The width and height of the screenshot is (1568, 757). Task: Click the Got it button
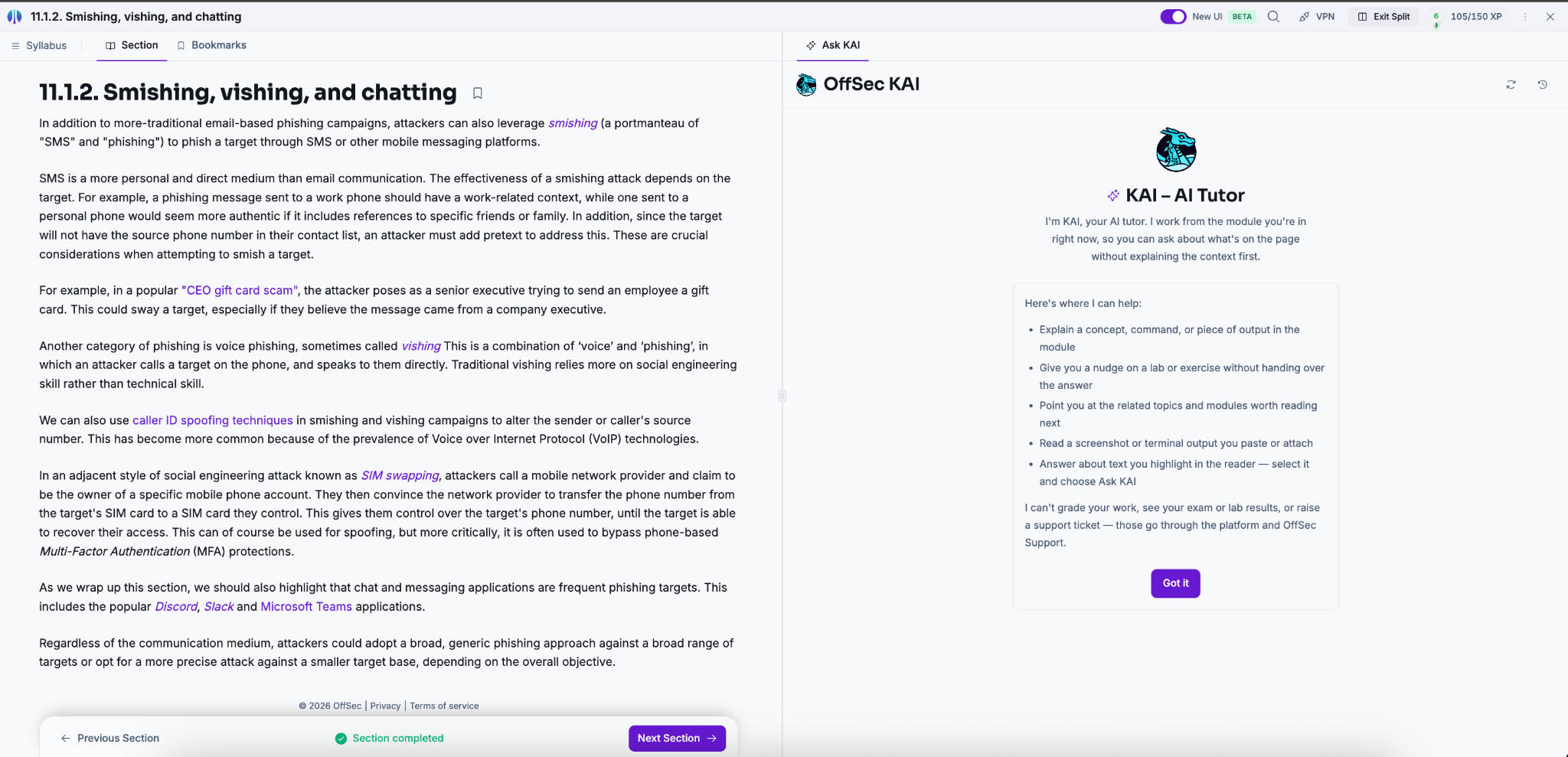[x=1175, y=583]
